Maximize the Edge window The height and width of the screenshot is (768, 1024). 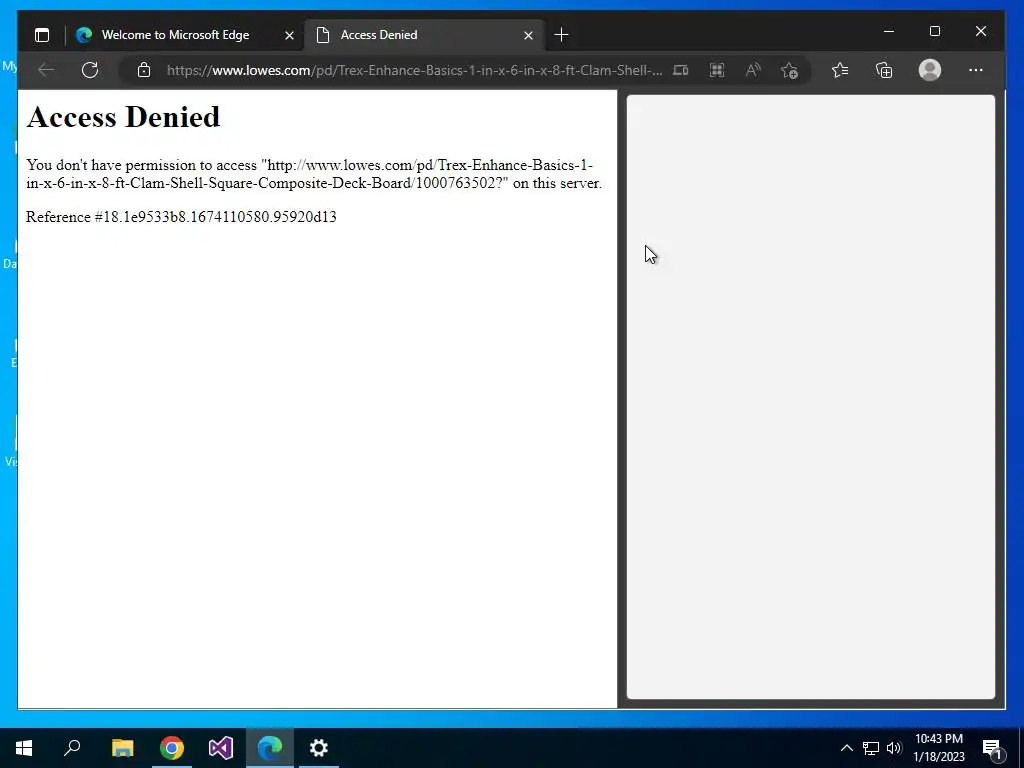(x=935, y=31)
